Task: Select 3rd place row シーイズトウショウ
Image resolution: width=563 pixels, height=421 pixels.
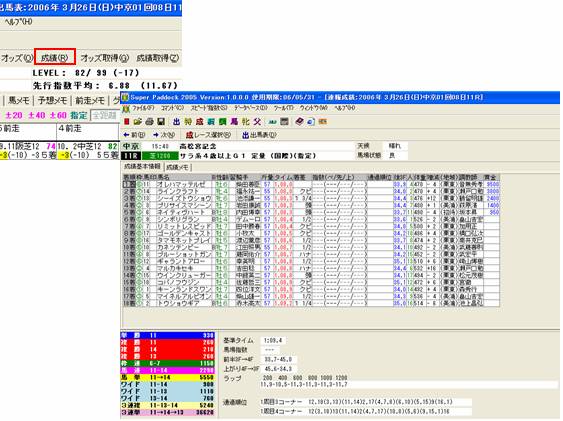Action: [311, 198]
